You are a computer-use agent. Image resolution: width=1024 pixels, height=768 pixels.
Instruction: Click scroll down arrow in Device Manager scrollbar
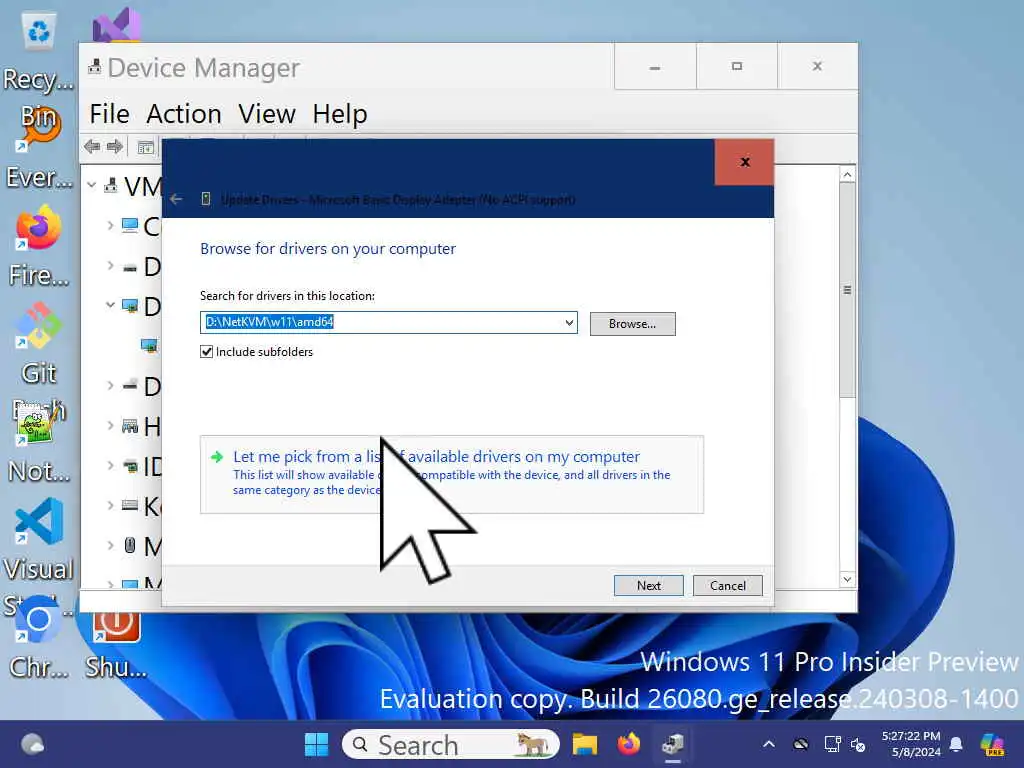[847, 579]
